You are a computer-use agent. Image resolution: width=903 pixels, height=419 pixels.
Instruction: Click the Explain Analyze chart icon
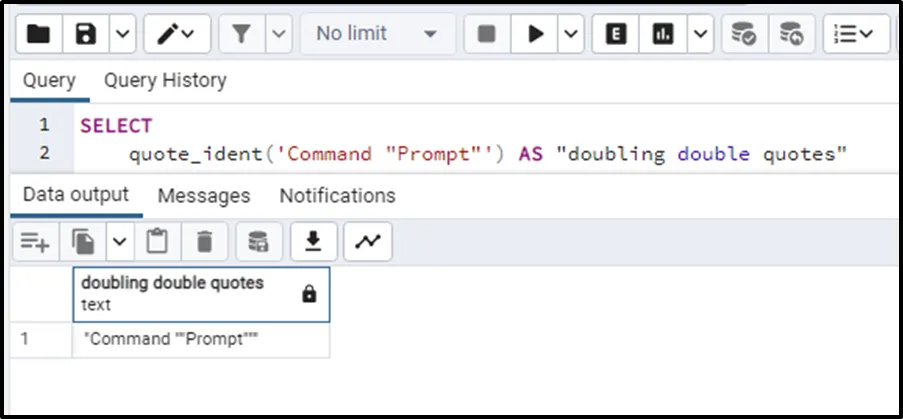pos(662,34)
